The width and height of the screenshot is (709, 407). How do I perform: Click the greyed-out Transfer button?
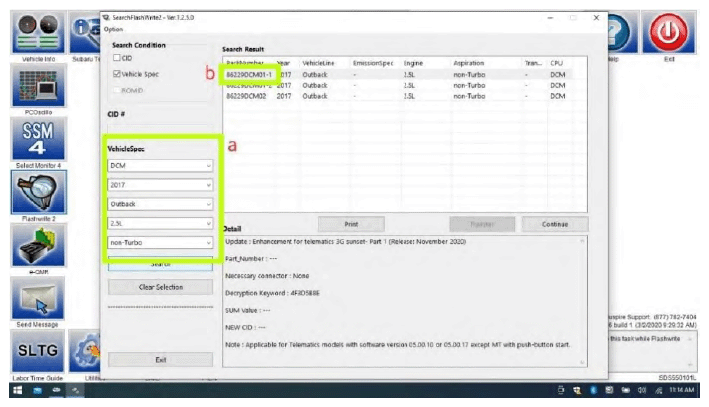coord(482,224)
